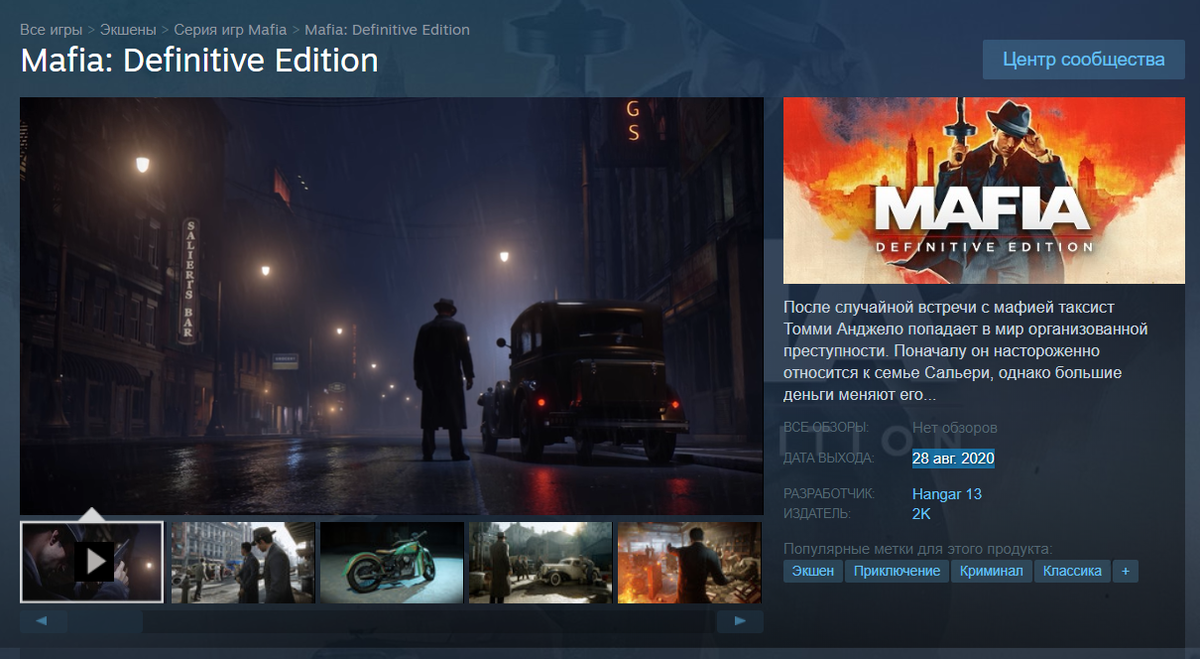Select the vintage car countryside screenshot thumbnail

541,562
